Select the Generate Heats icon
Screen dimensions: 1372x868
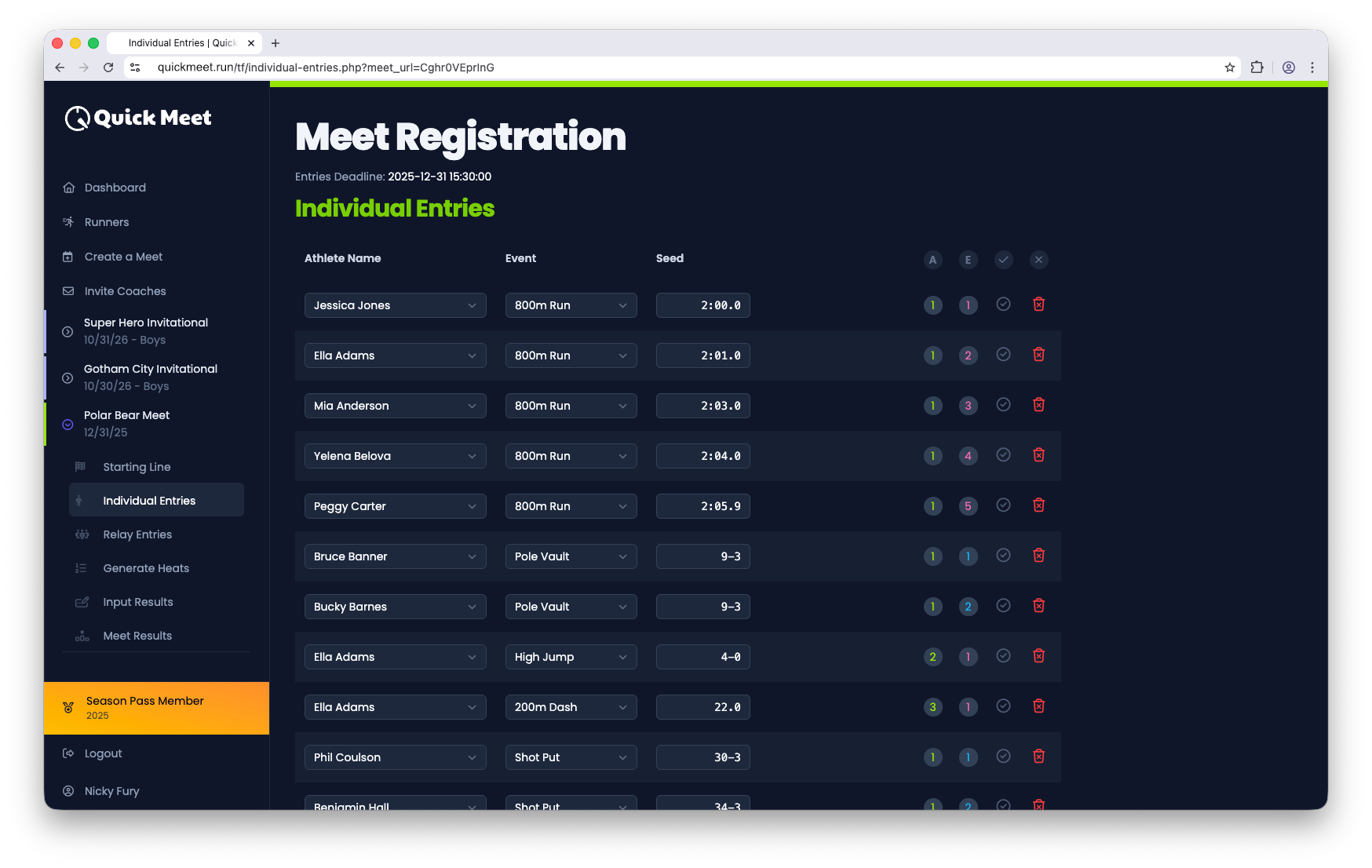[82, 567]
